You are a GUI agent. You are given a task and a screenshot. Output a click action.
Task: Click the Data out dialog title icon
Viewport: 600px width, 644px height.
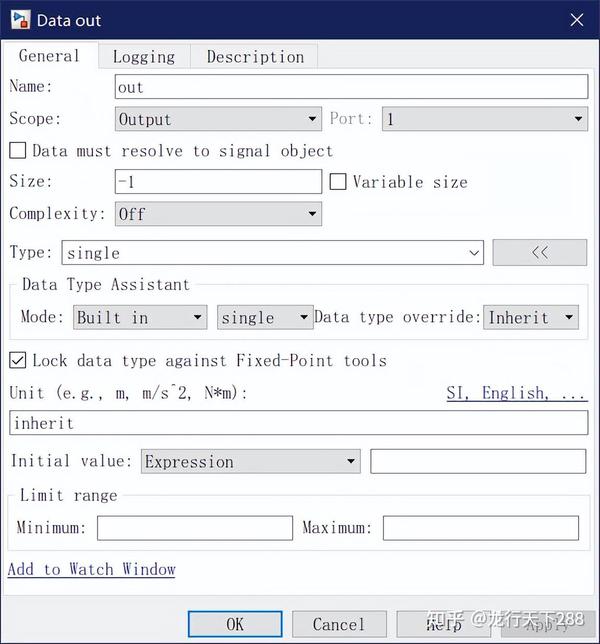coord(20,20)
